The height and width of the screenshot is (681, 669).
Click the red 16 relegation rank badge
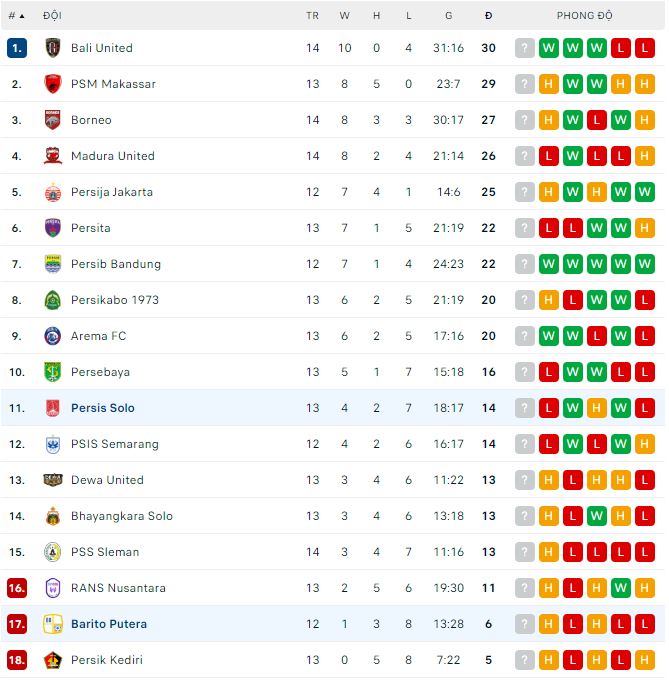(16, 588)
